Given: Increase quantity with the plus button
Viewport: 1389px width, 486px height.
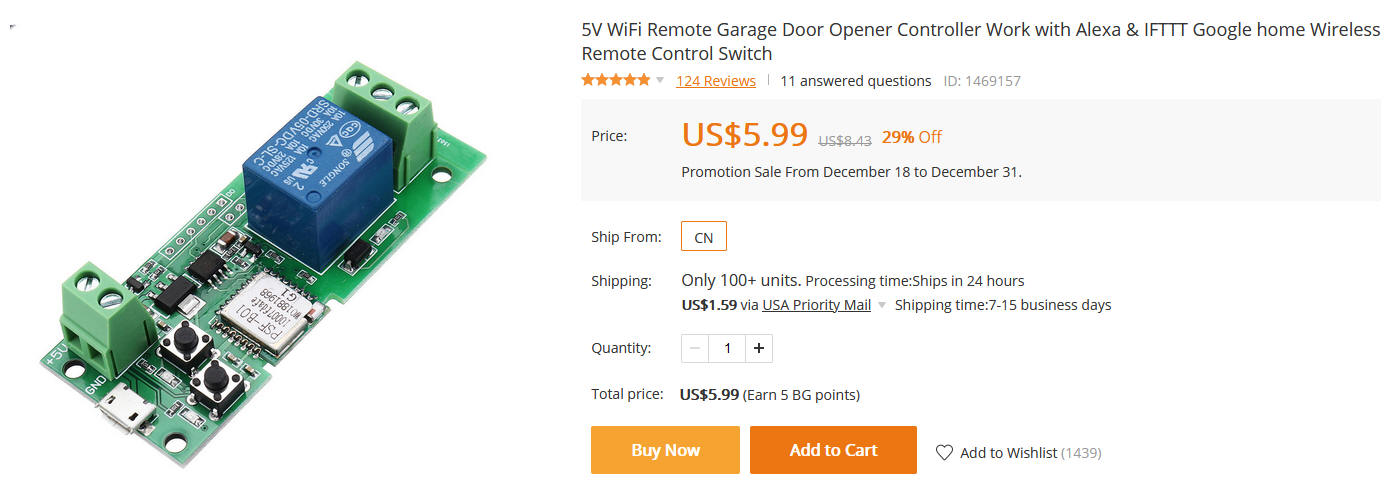Looking at the screenshot, I should [759, 348].
